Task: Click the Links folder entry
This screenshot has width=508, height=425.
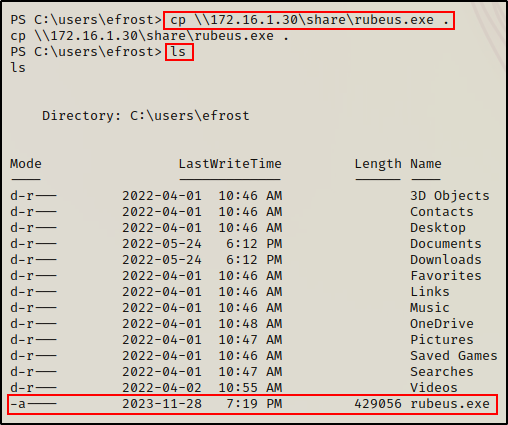Action: pyautogui.click(x=430, y=292)
